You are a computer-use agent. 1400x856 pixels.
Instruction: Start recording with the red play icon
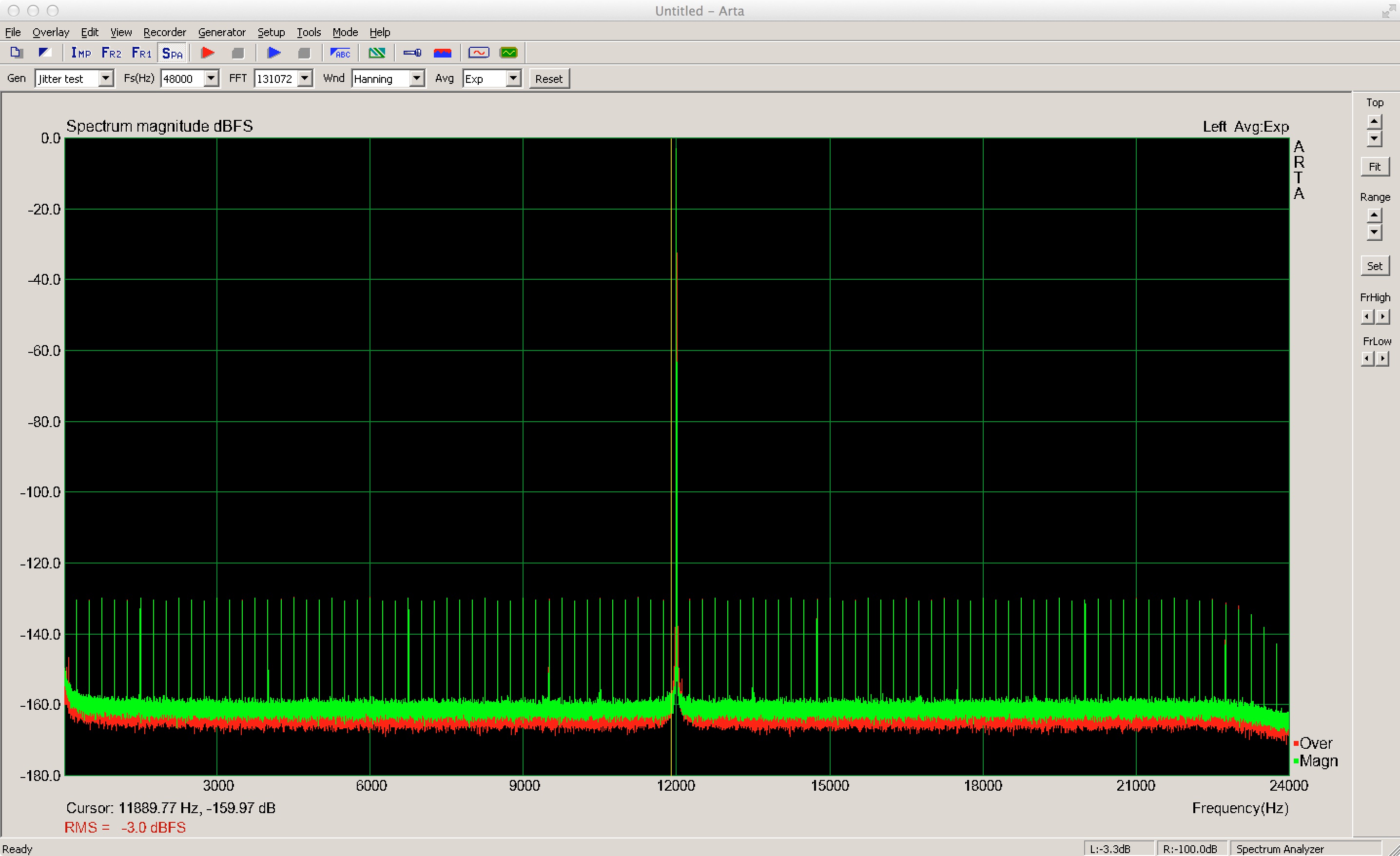pos(208,53)
